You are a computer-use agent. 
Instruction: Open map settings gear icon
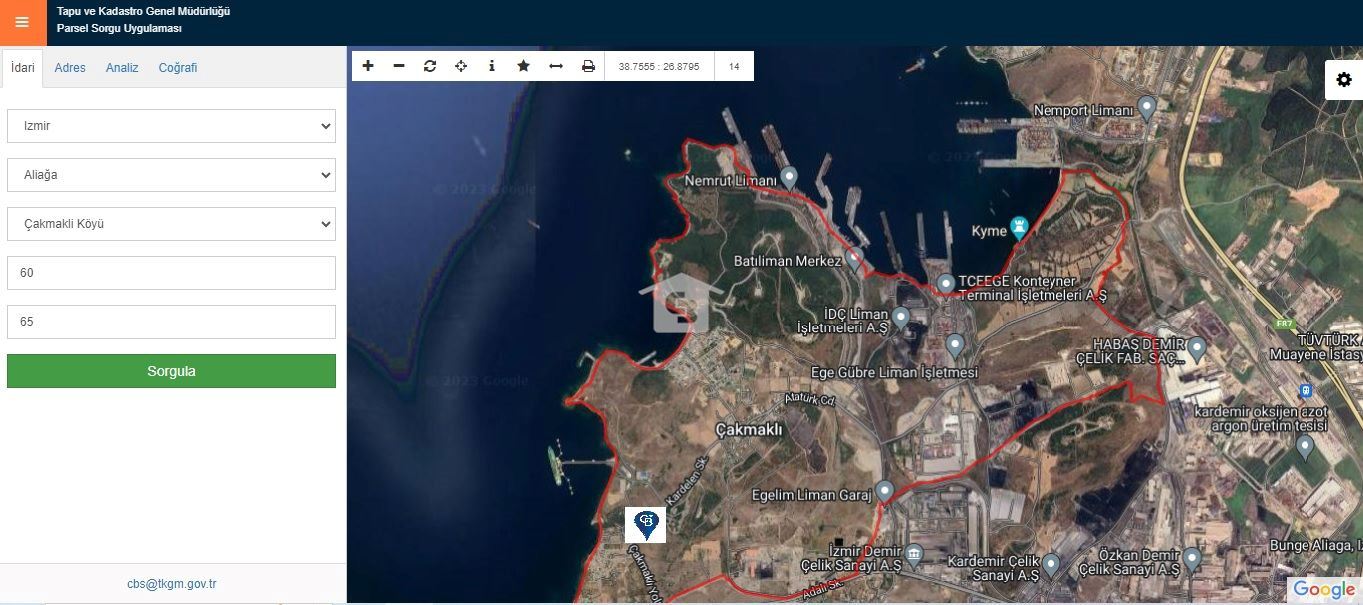coord(1344,80)
